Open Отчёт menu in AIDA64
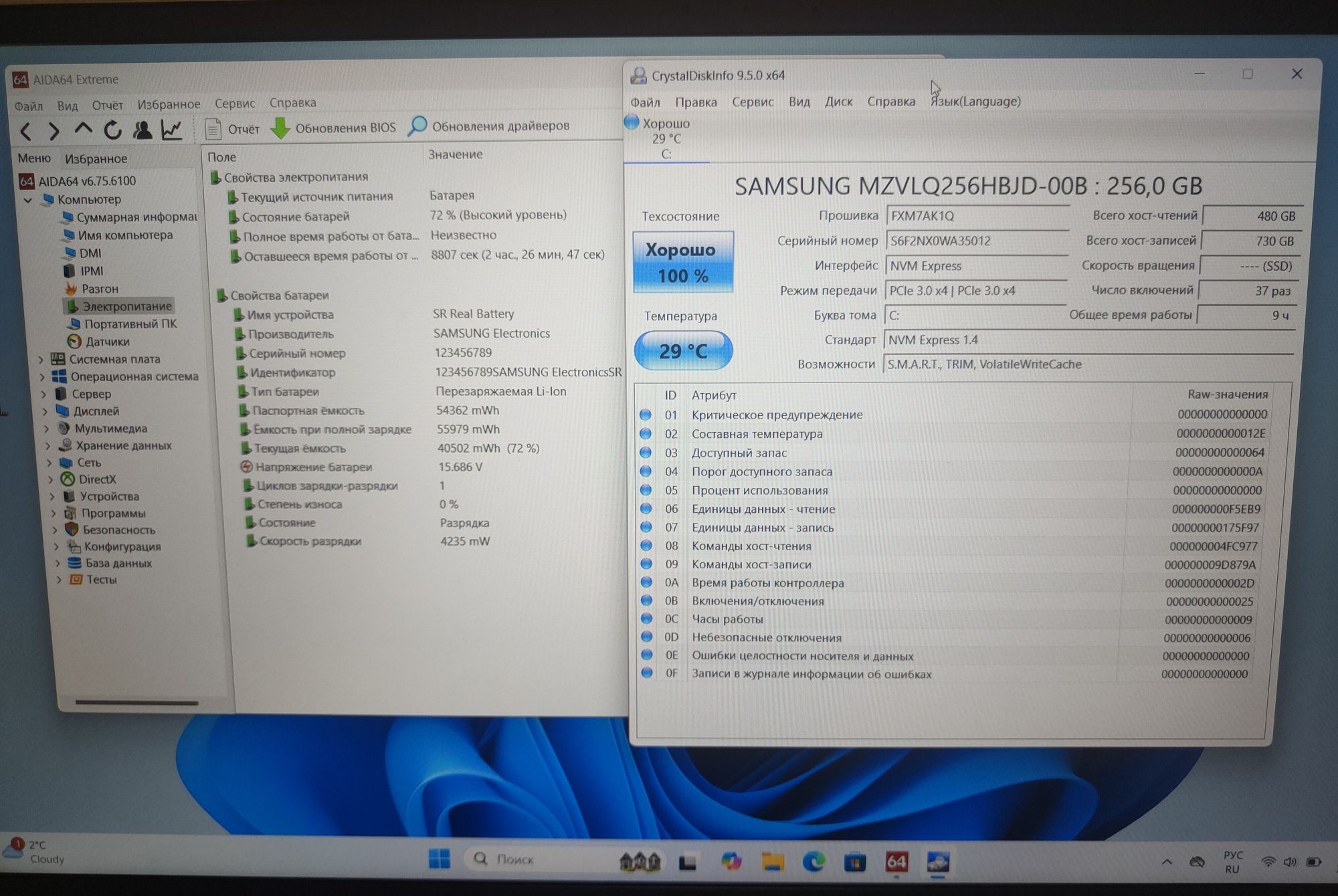The width and height of the screenshot is (1338, 896). (108, 105)
